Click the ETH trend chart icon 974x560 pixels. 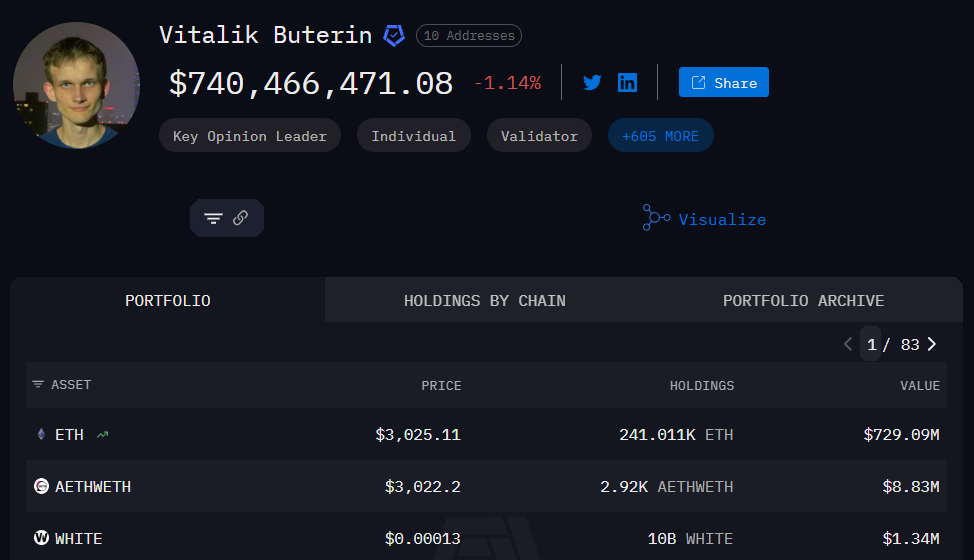(103, 435)
